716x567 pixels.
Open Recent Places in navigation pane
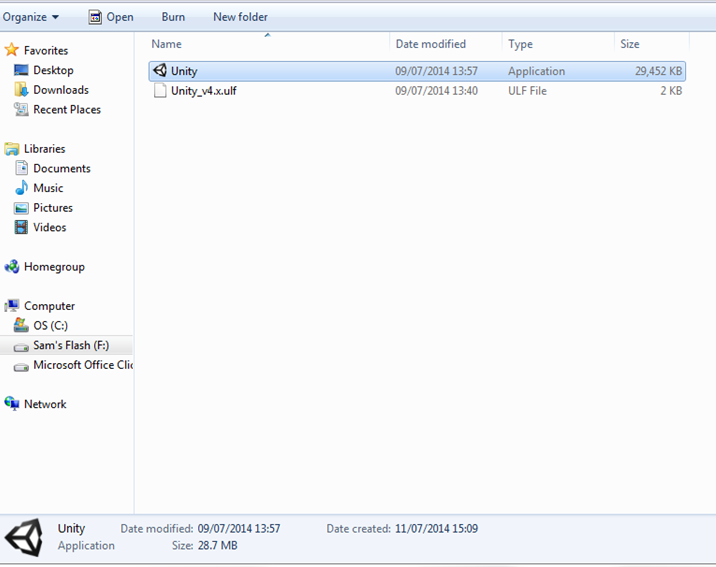tap(67, 110)
